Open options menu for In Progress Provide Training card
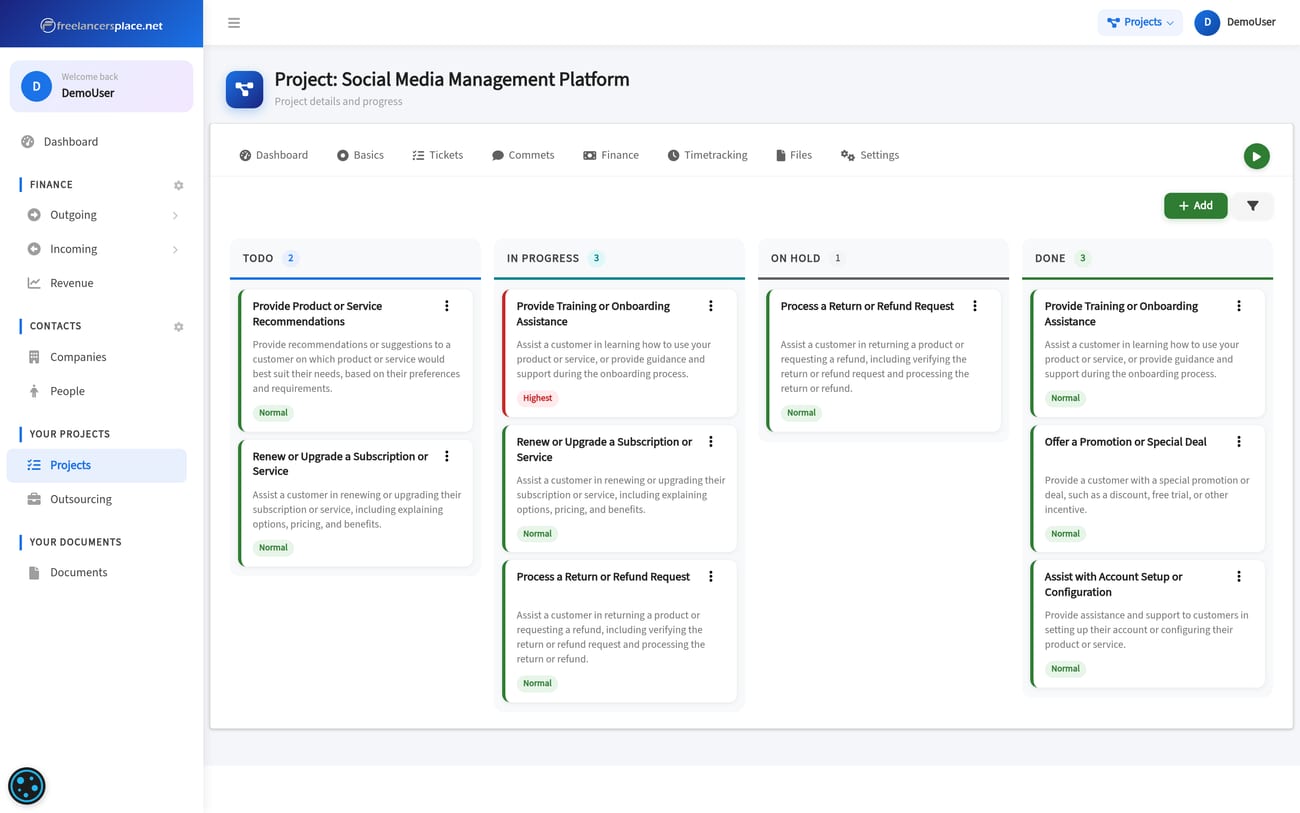1300x813 pixels. pyautogui.click(x=711, y=306)
